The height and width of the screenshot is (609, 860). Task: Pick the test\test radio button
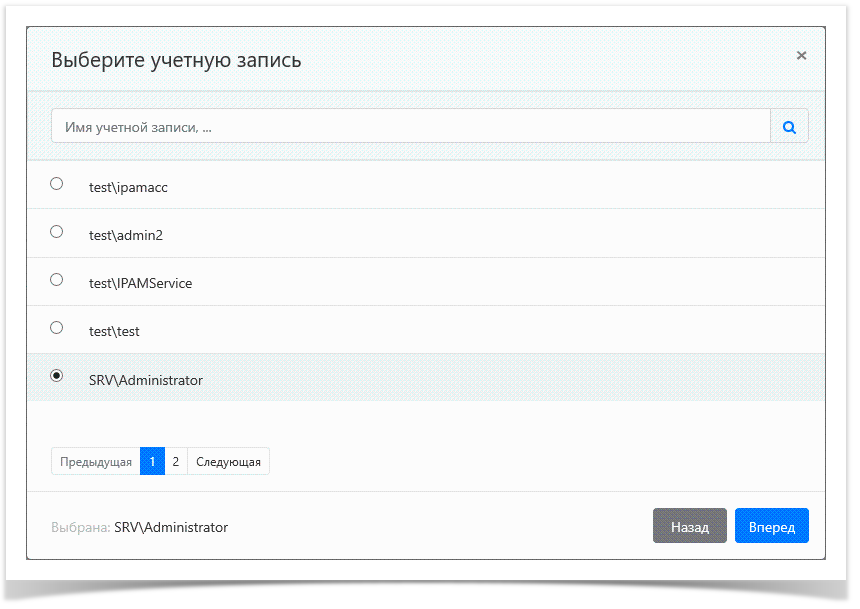[57, 328]
